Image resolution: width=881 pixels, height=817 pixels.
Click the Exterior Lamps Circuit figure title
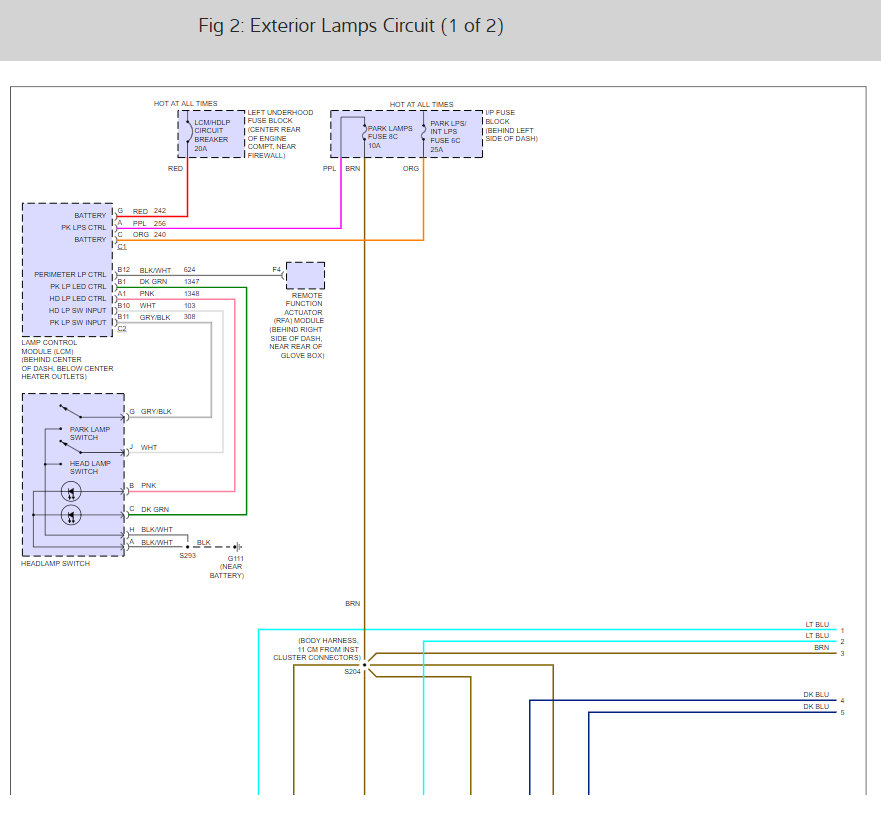(x=351, y=27)
